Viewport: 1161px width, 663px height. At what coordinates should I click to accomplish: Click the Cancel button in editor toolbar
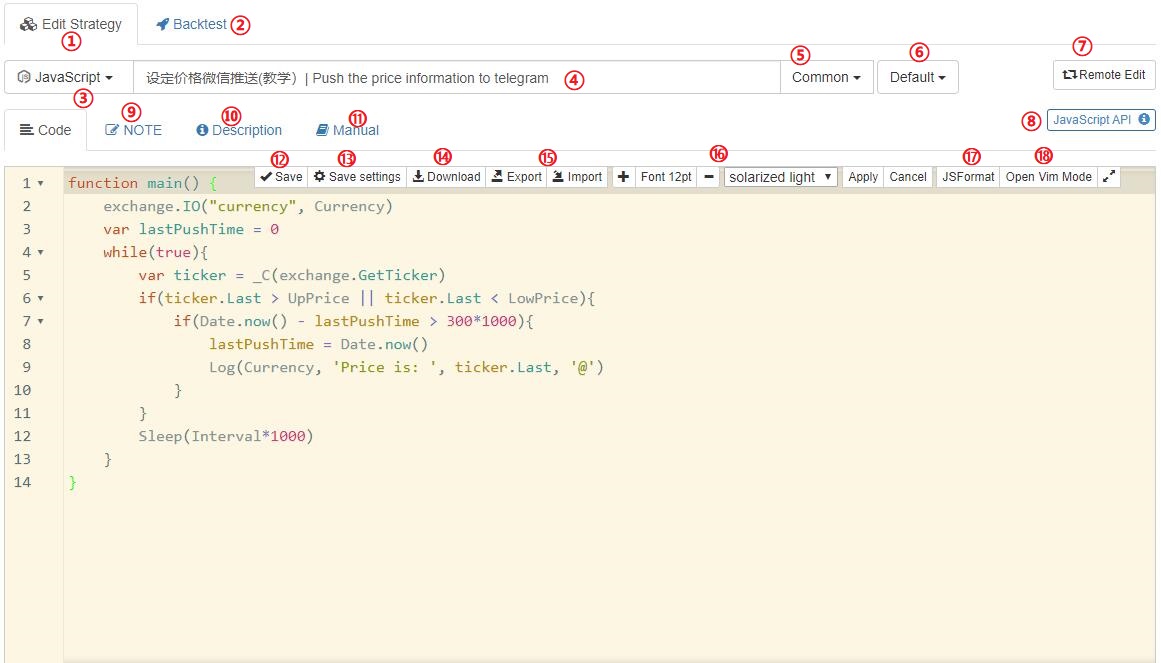coord(908,176)
